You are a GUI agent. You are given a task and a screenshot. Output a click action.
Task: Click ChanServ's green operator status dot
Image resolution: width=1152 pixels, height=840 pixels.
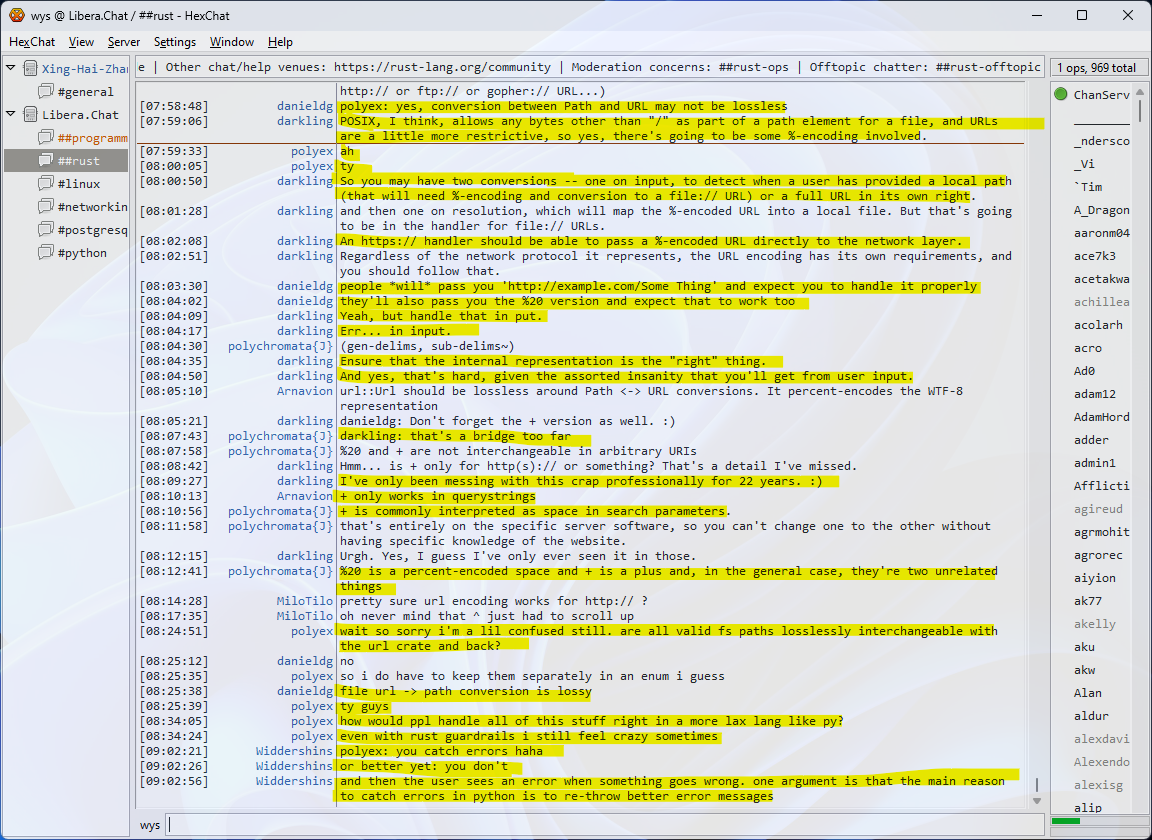[1061, 95]
